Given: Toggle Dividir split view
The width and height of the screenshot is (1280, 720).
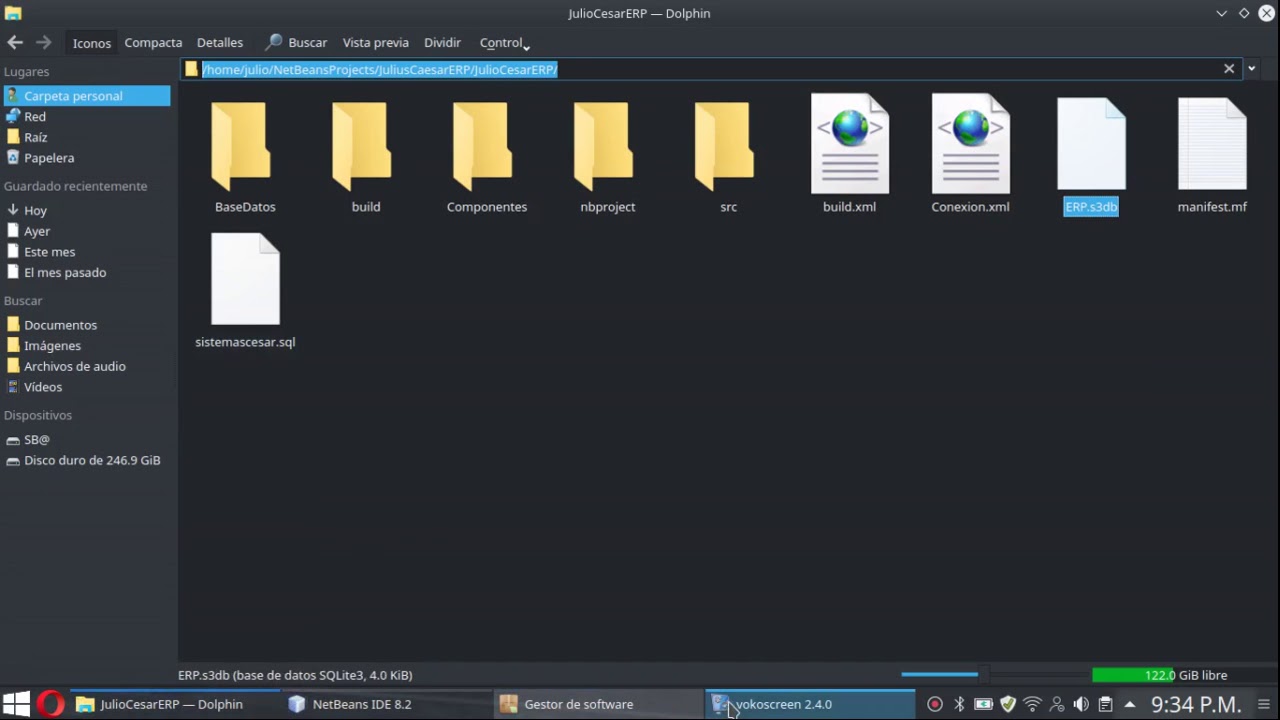Looking at the screenshot, I should [442, 43].
